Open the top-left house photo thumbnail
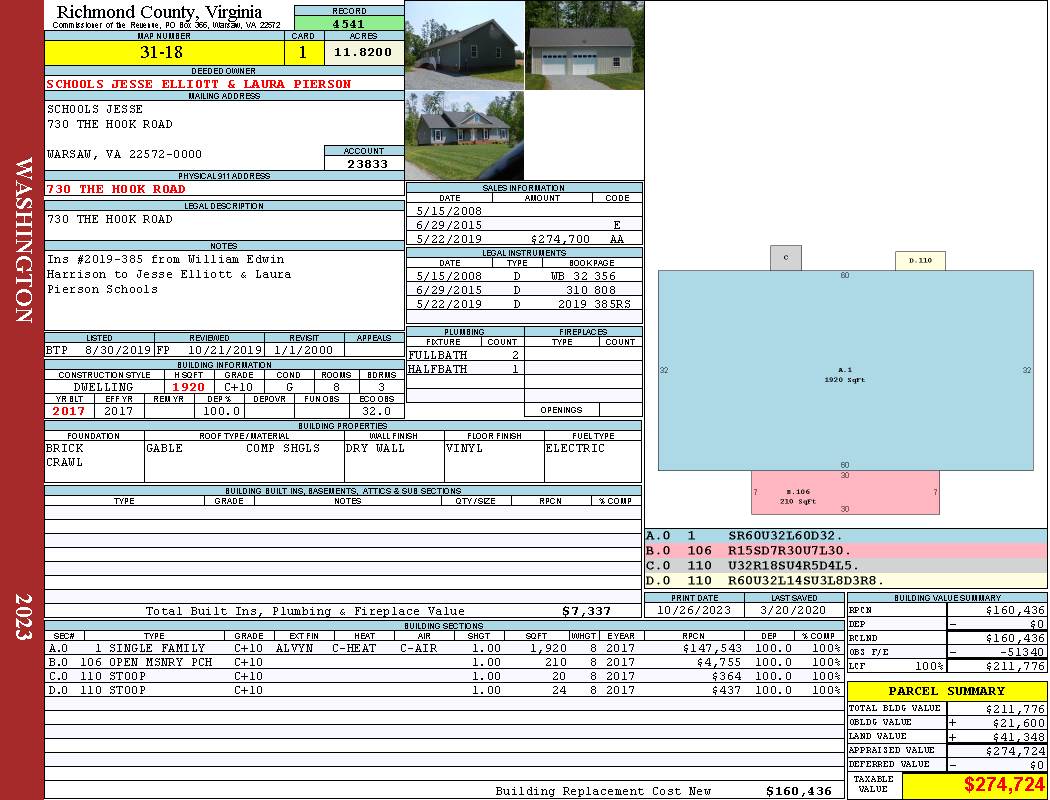The image size is (1050, 800). (x=464, y=46)
